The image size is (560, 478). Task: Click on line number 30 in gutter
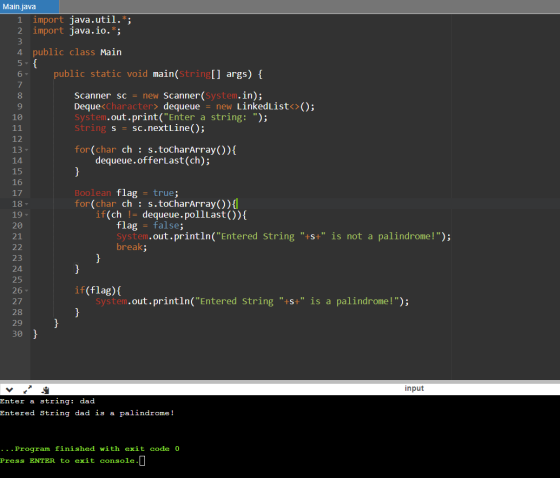point(17,334)
